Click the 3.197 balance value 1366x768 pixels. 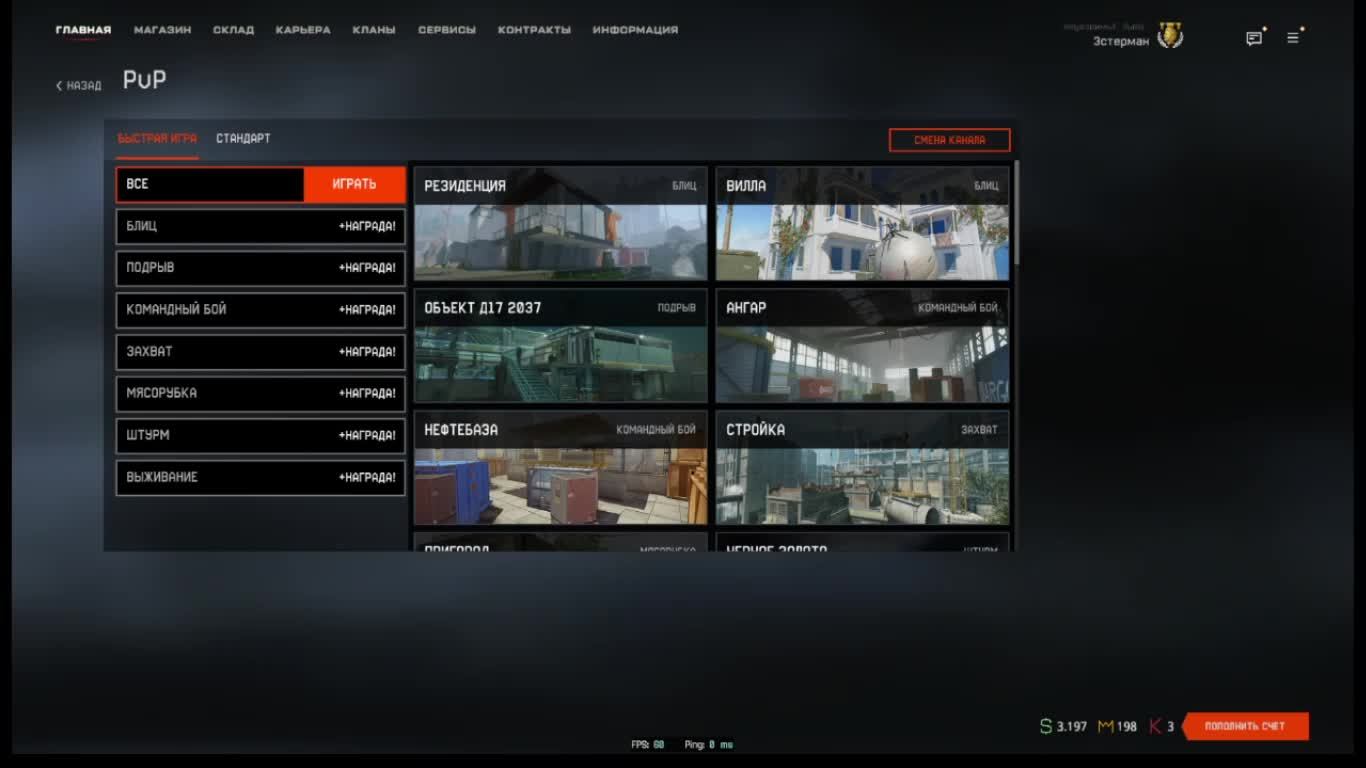(x=1072, y=727)
